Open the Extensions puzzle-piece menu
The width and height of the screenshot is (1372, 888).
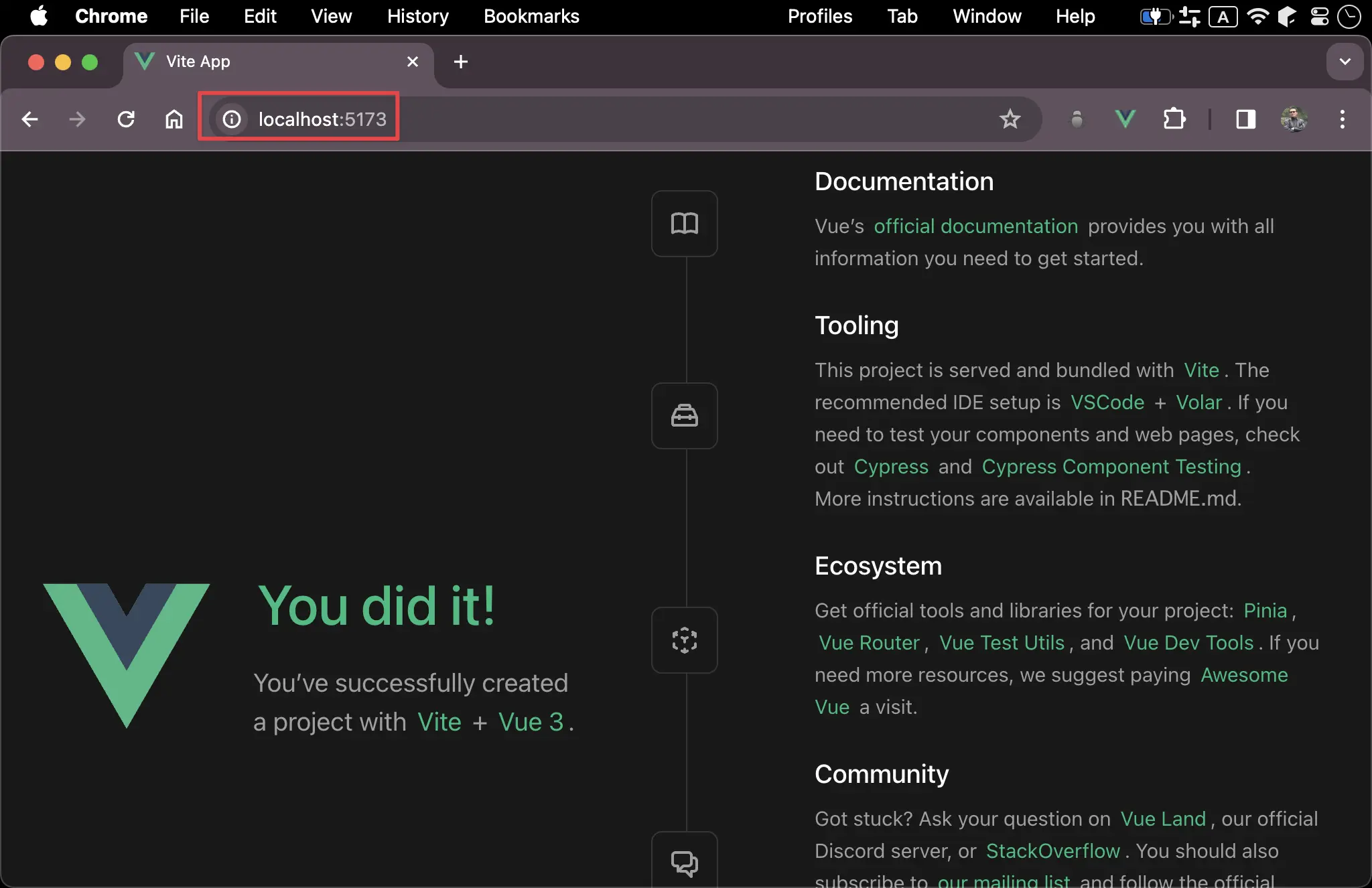tap(1174, 119)
